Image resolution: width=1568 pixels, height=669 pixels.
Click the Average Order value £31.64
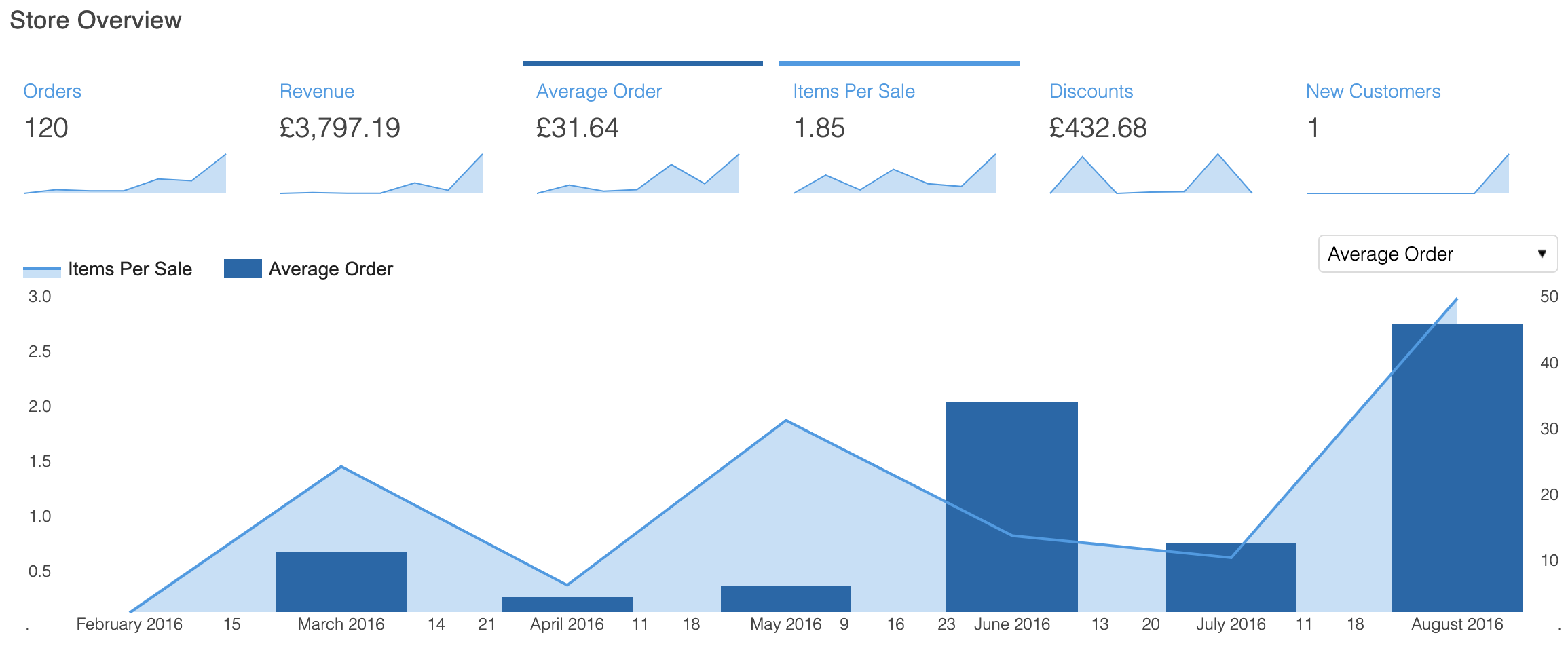click(578, 128)
